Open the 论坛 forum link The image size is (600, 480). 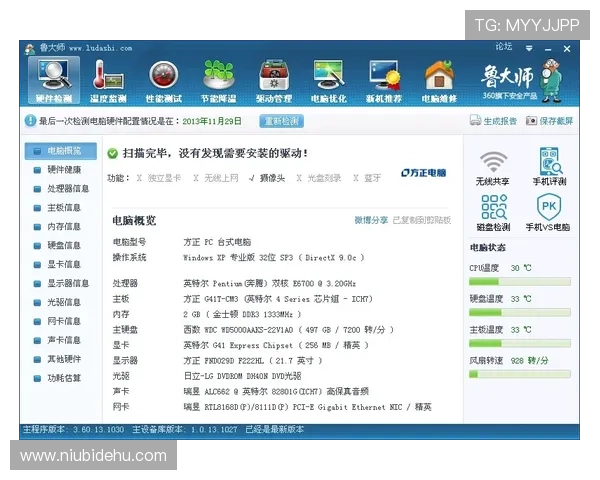[504, 47]
